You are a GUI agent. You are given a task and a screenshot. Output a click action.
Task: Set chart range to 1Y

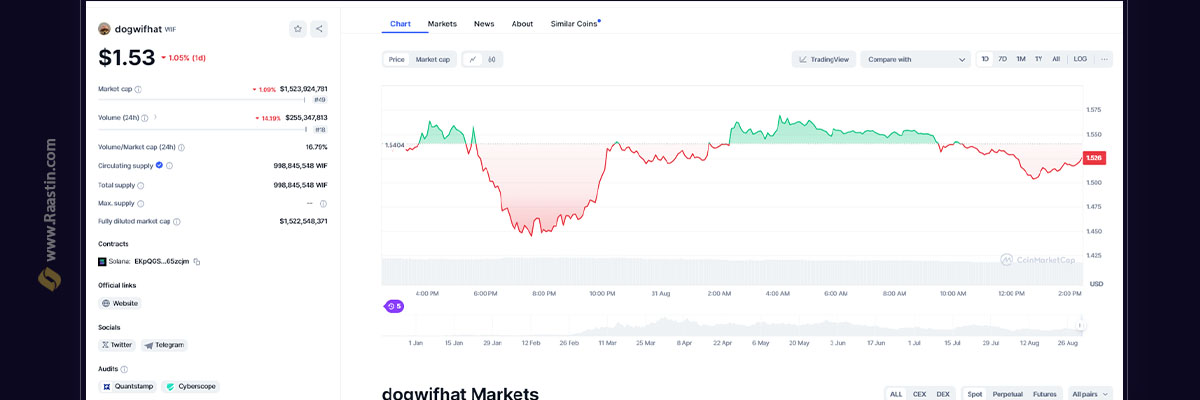pos(1038,59)
